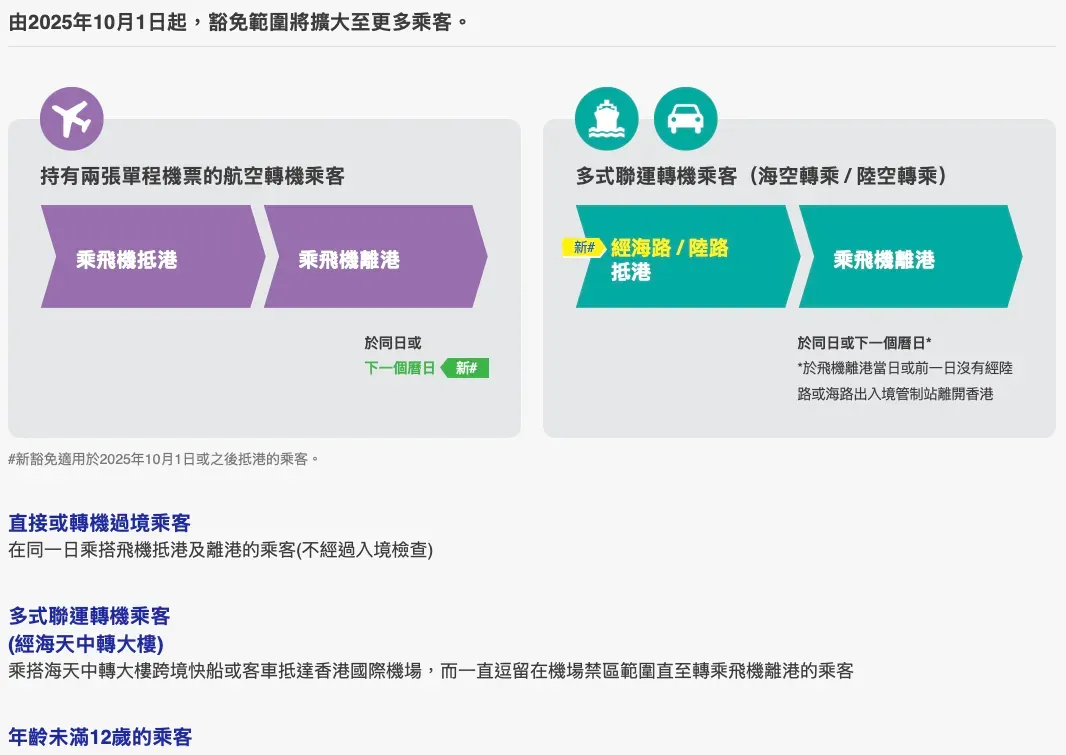Click the blue heading 年齡未滿12歲的乘客
The width and height of the screenshot is (1066, 755).
100,737
